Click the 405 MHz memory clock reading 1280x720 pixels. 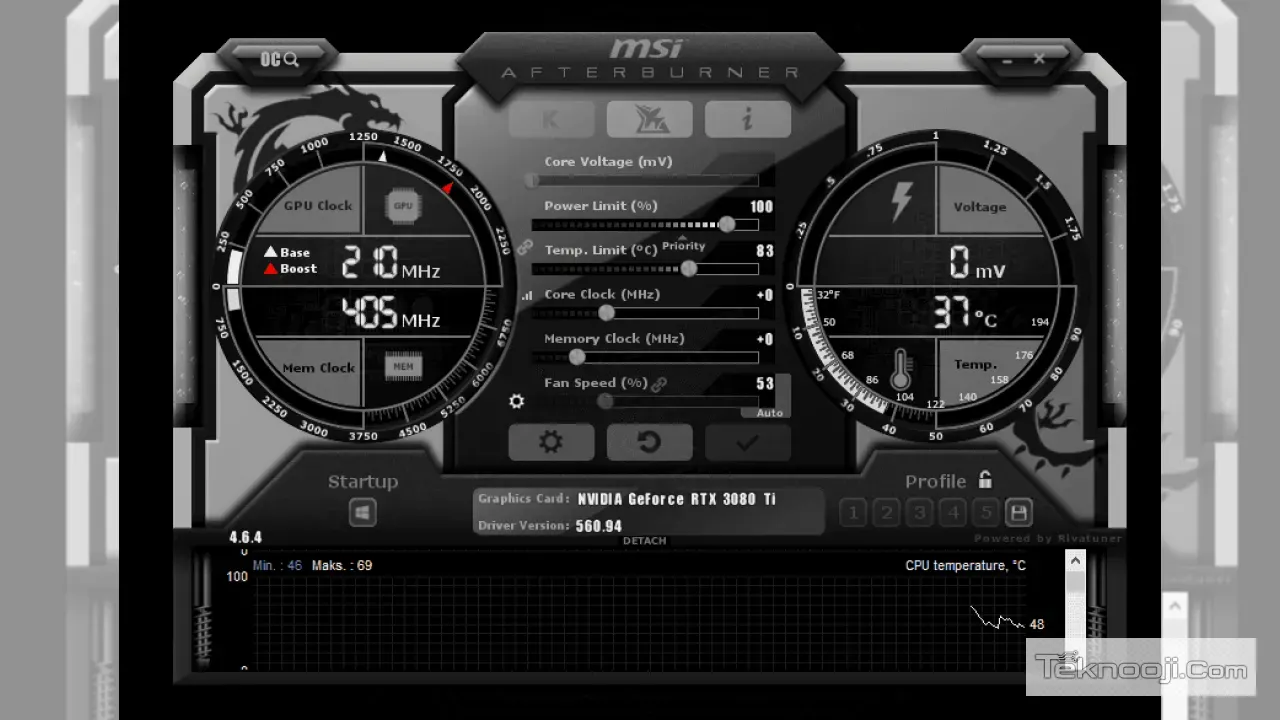point(391,314)
